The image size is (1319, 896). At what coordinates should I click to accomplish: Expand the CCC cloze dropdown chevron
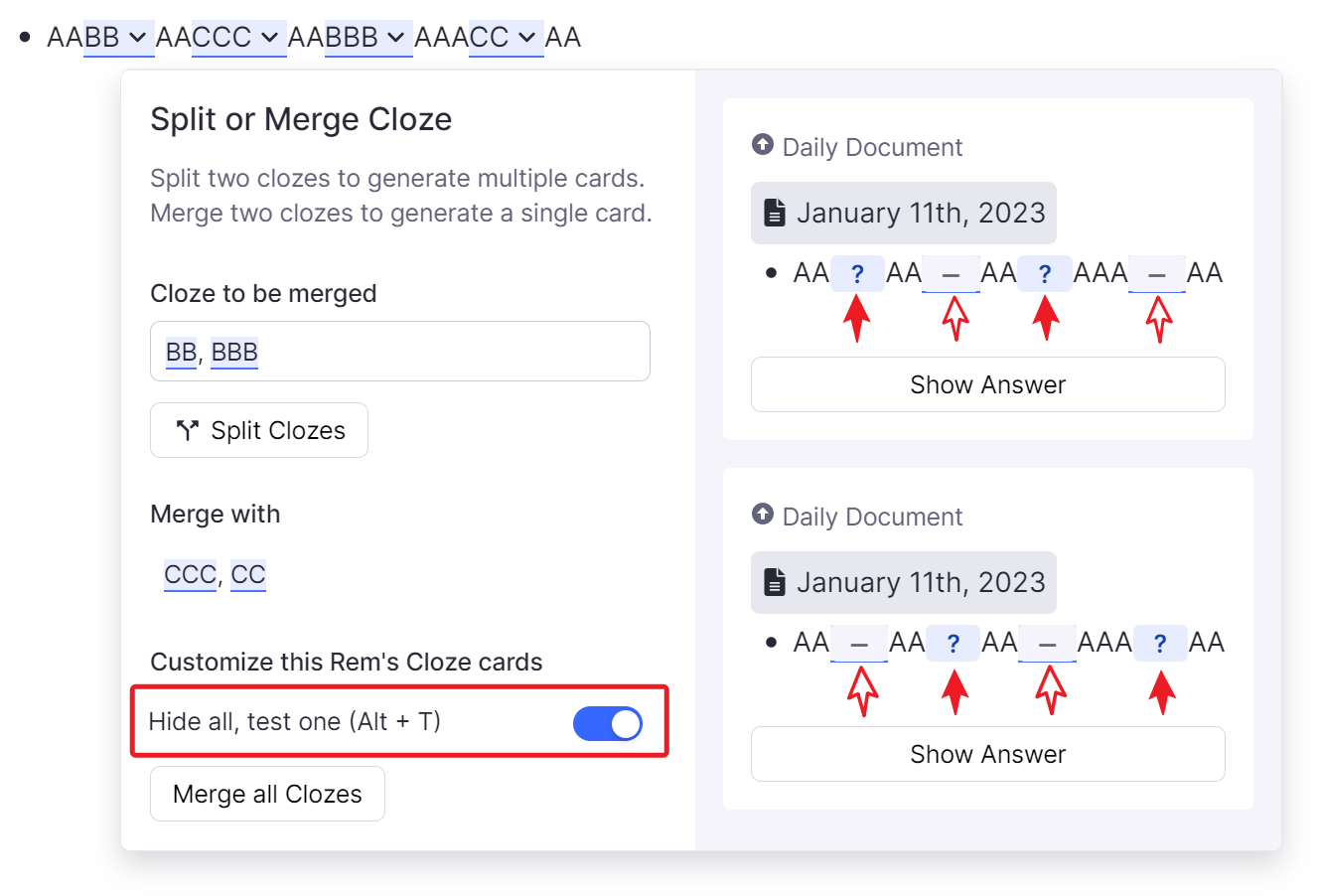[x=269, y=38]
